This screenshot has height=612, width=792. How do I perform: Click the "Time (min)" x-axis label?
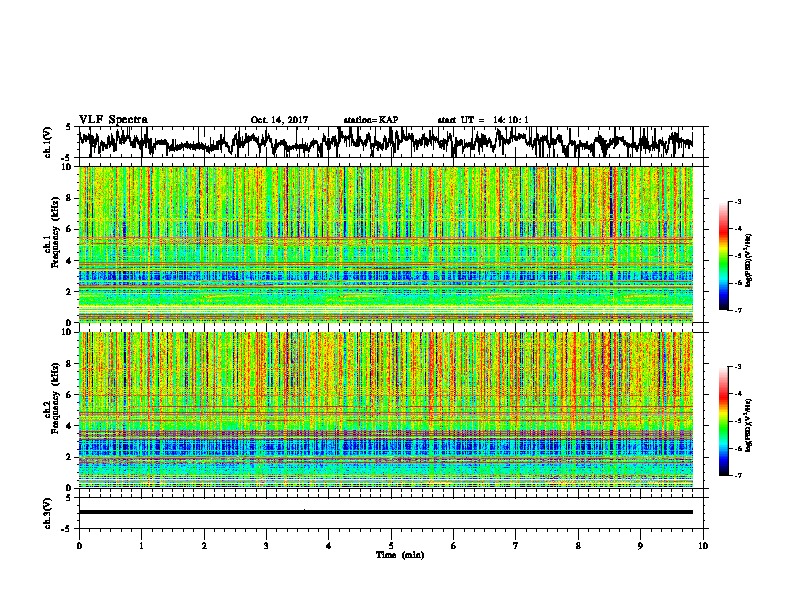[x=400, y=555]
